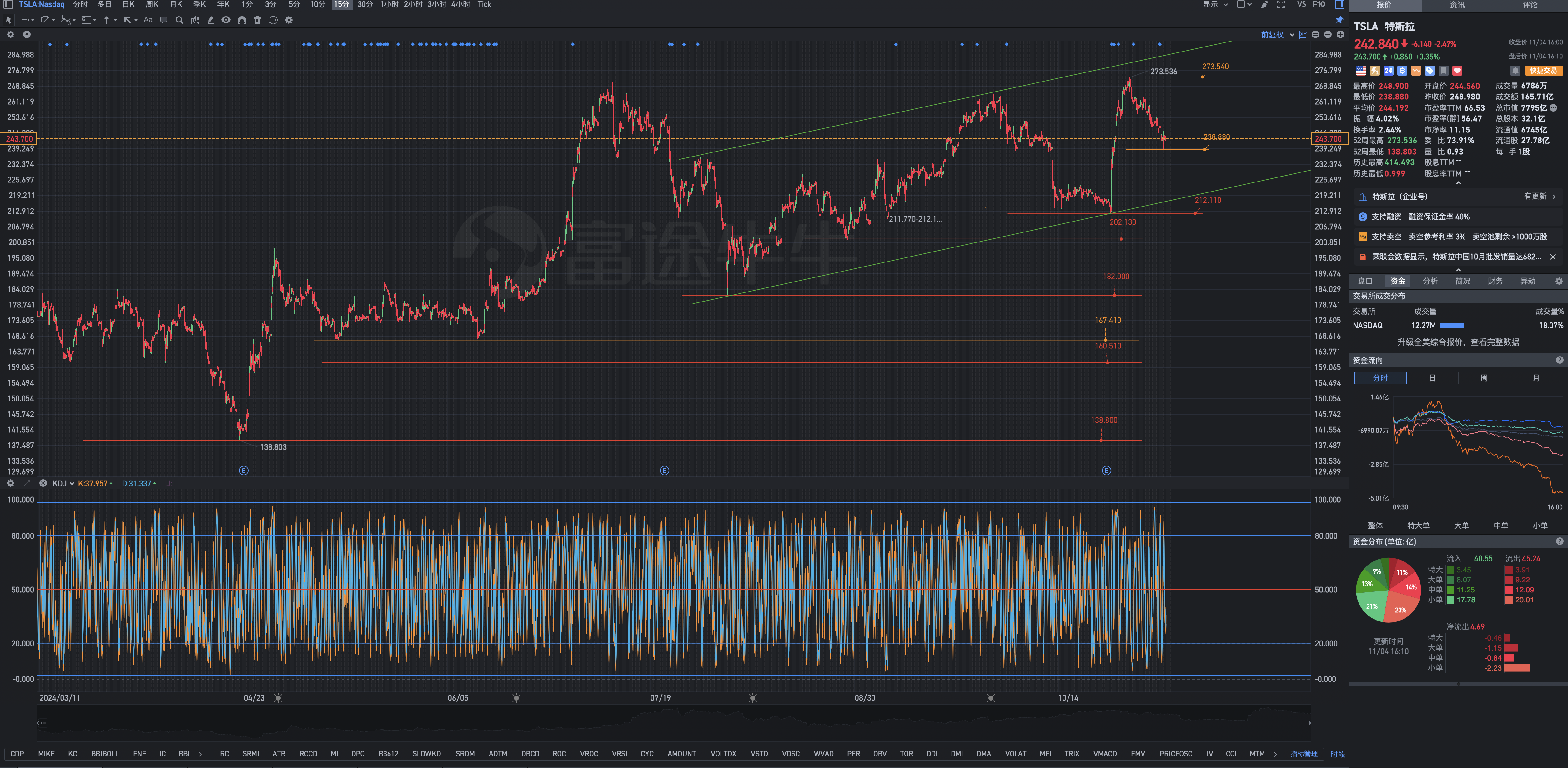
Task: Select the 周 capital flow period
Action: click(1483, 378)
